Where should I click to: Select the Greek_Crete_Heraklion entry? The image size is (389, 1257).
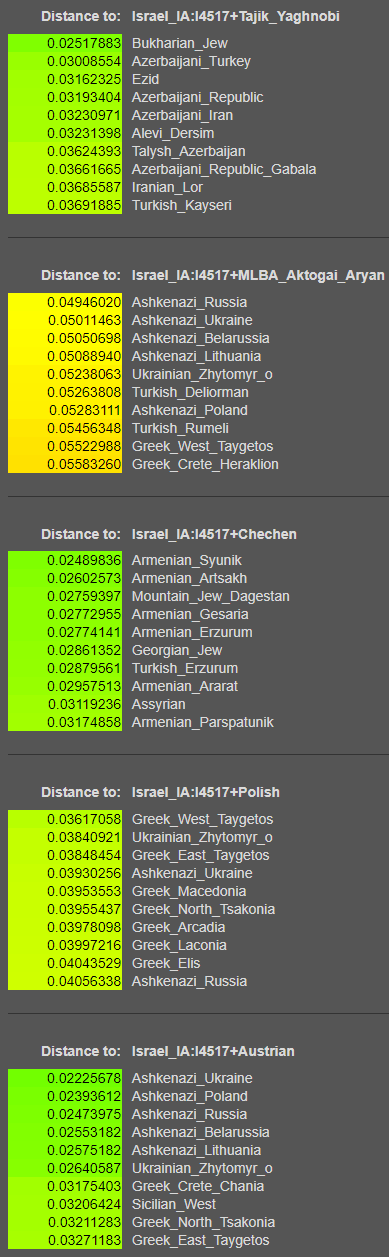205,464
